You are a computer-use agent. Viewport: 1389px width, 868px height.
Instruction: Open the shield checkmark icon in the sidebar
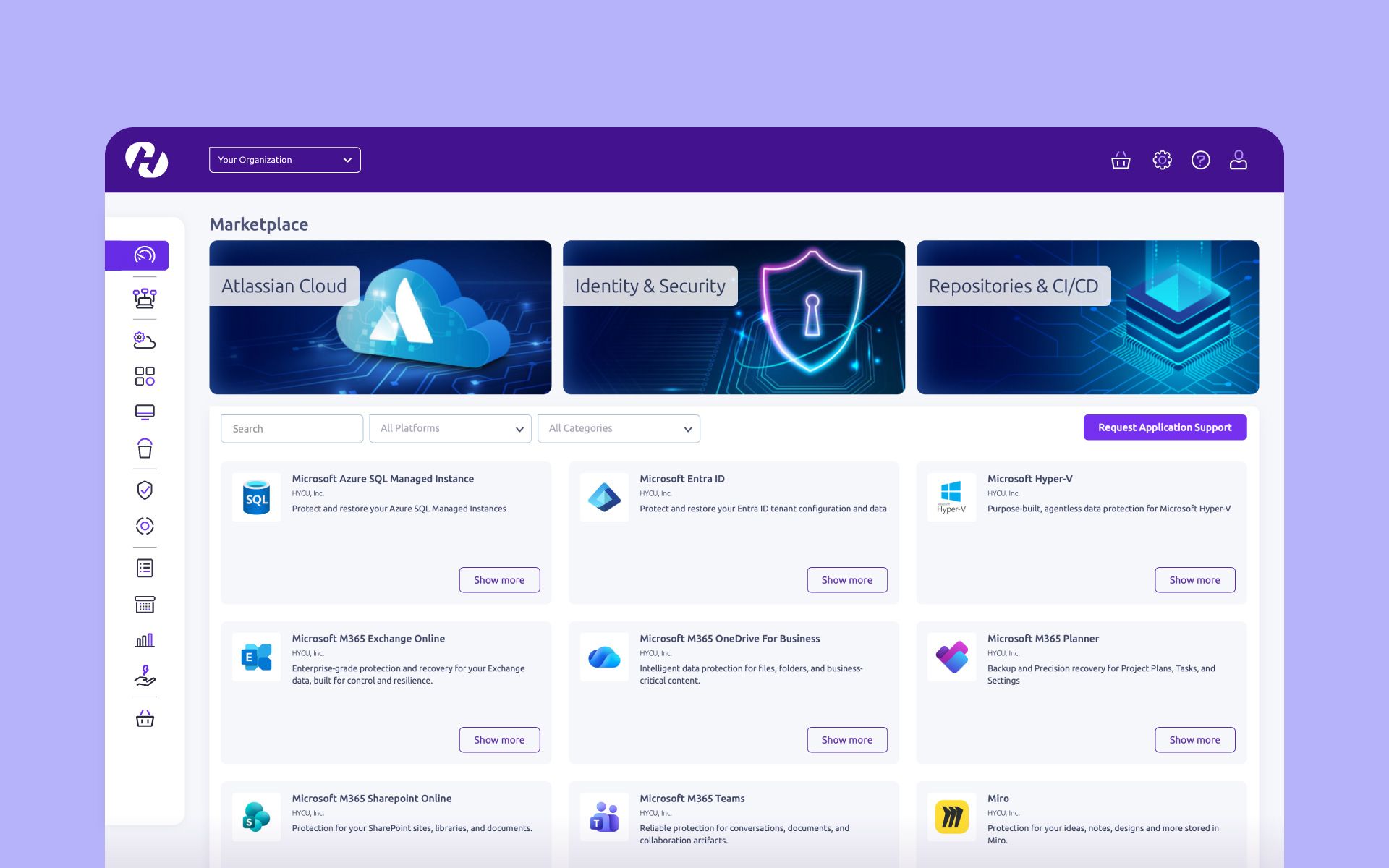145,490
